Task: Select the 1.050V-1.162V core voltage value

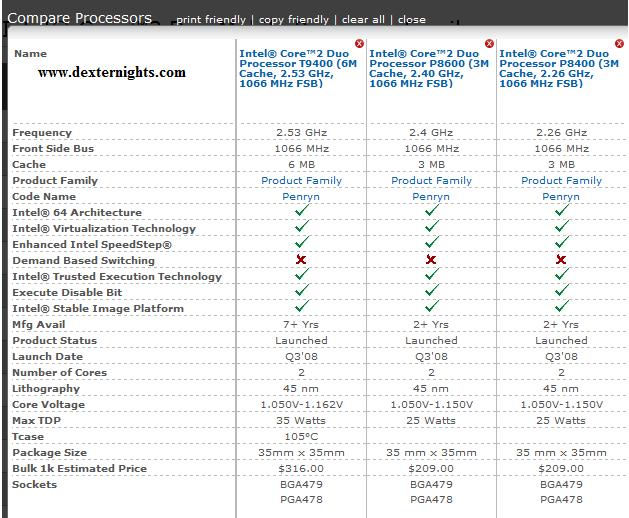Action: 301,404
